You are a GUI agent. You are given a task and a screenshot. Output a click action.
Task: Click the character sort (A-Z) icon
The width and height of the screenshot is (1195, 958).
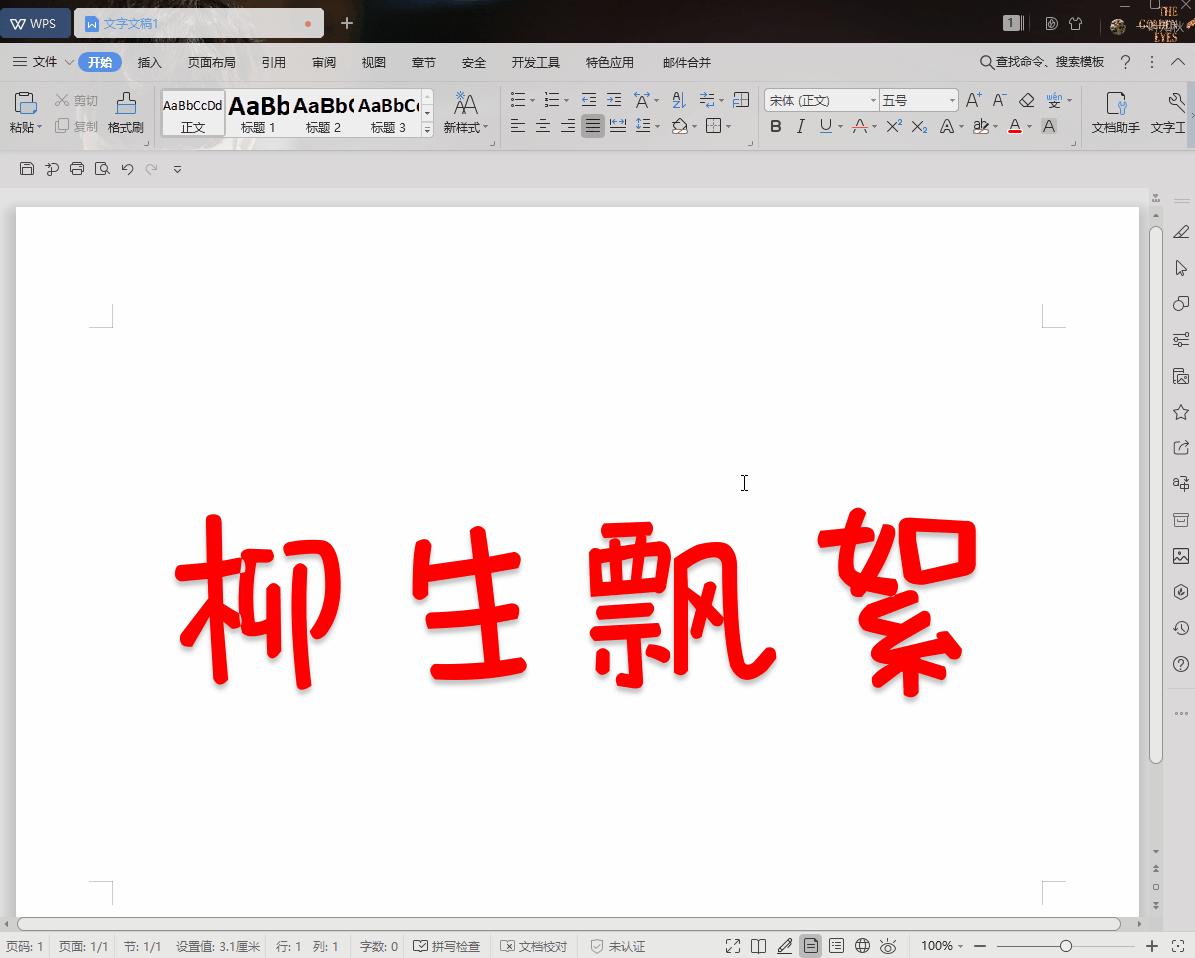(679, 99)
